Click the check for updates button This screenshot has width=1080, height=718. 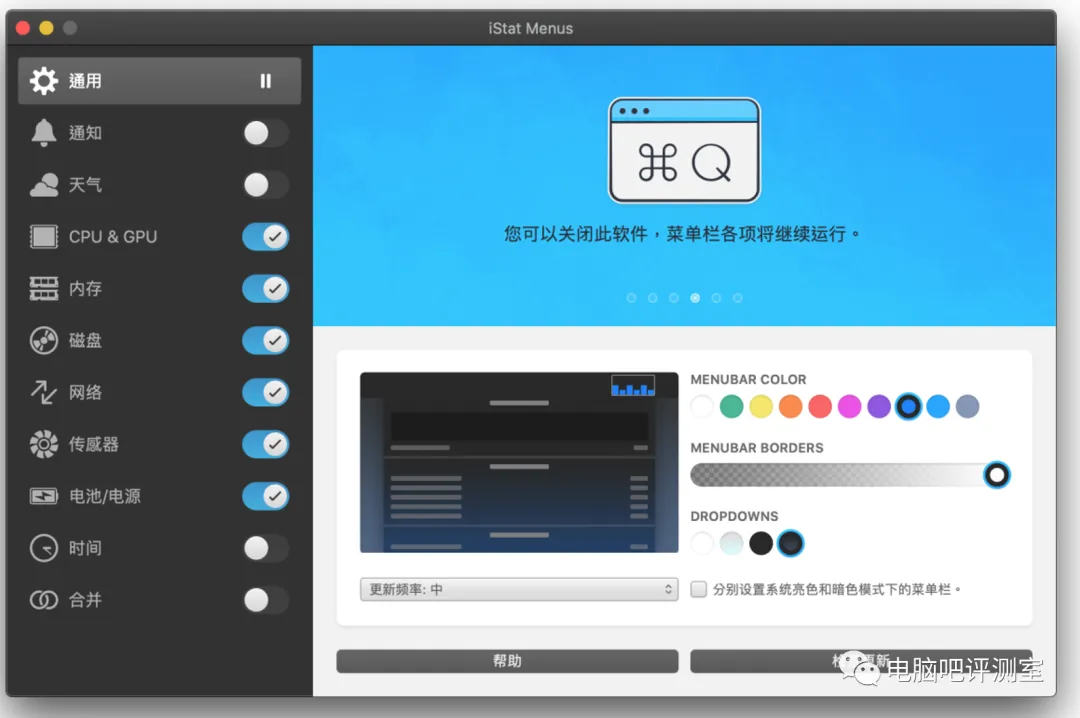tap(861, 661)
